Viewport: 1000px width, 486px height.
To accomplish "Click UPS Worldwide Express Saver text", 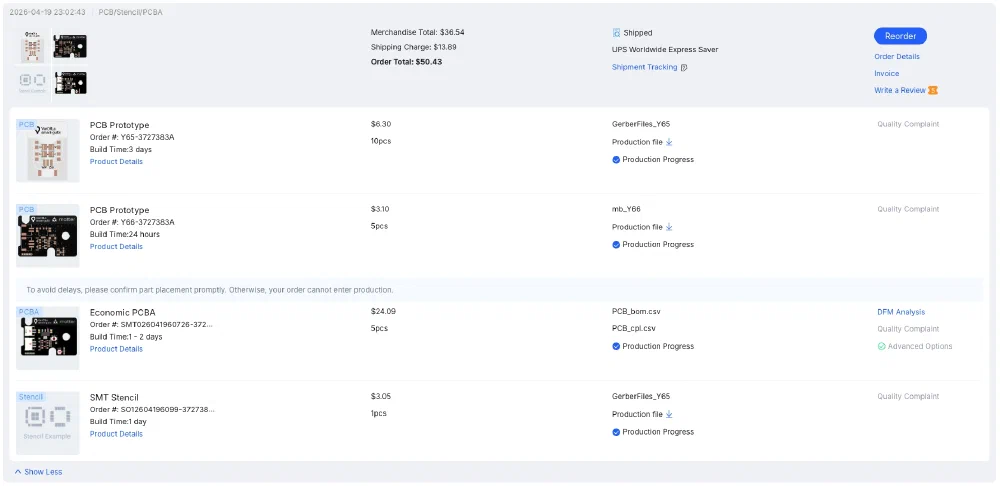I will [x=665, y=50].
